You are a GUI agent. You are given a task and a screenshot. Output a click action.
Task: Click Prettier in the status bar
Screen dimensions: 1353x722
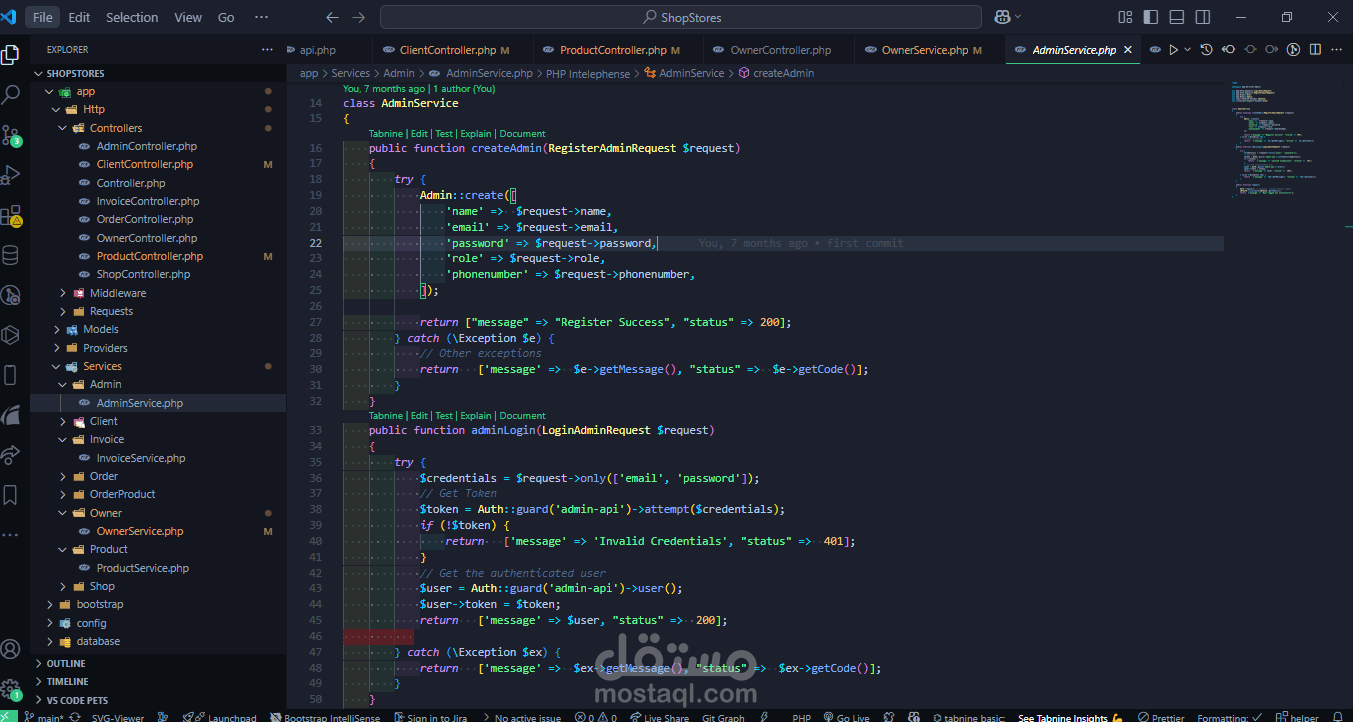1161,717
